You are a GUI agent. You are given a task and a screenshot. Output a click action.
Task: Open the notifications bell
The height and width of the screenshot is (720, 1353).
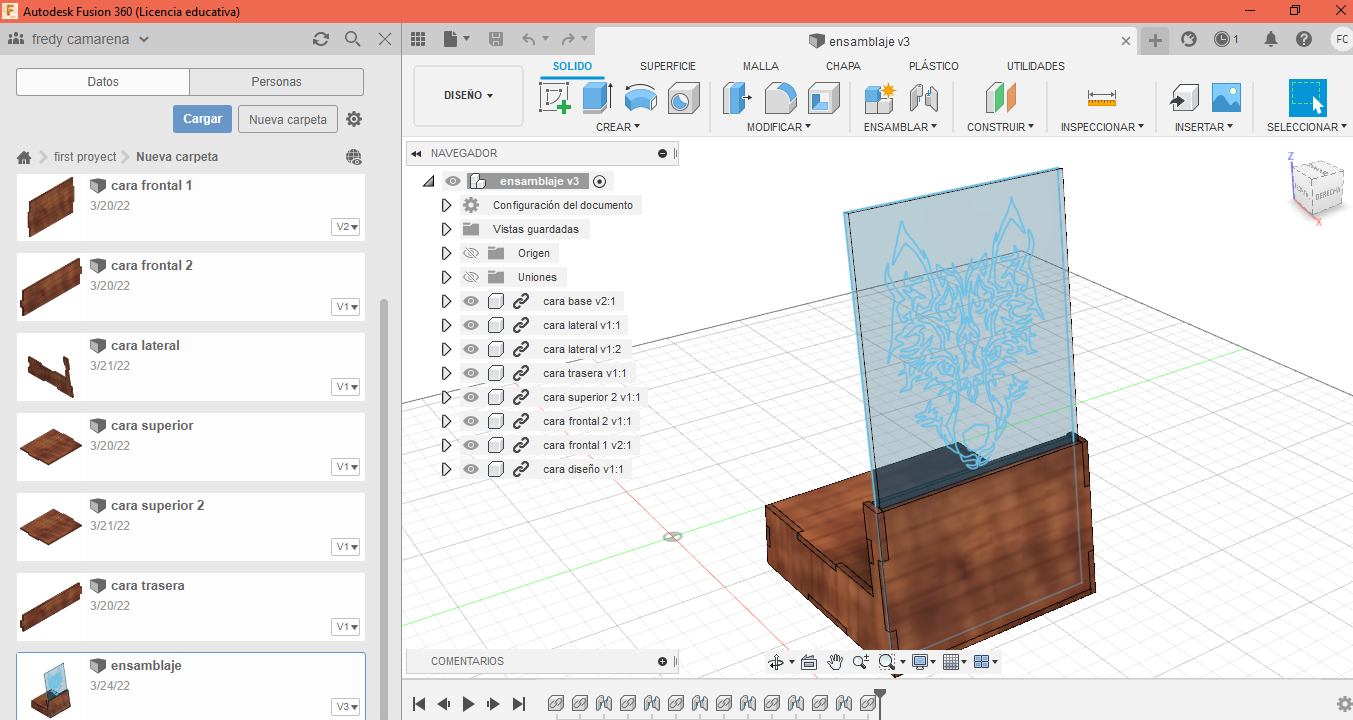click(x=1271, y=39)
